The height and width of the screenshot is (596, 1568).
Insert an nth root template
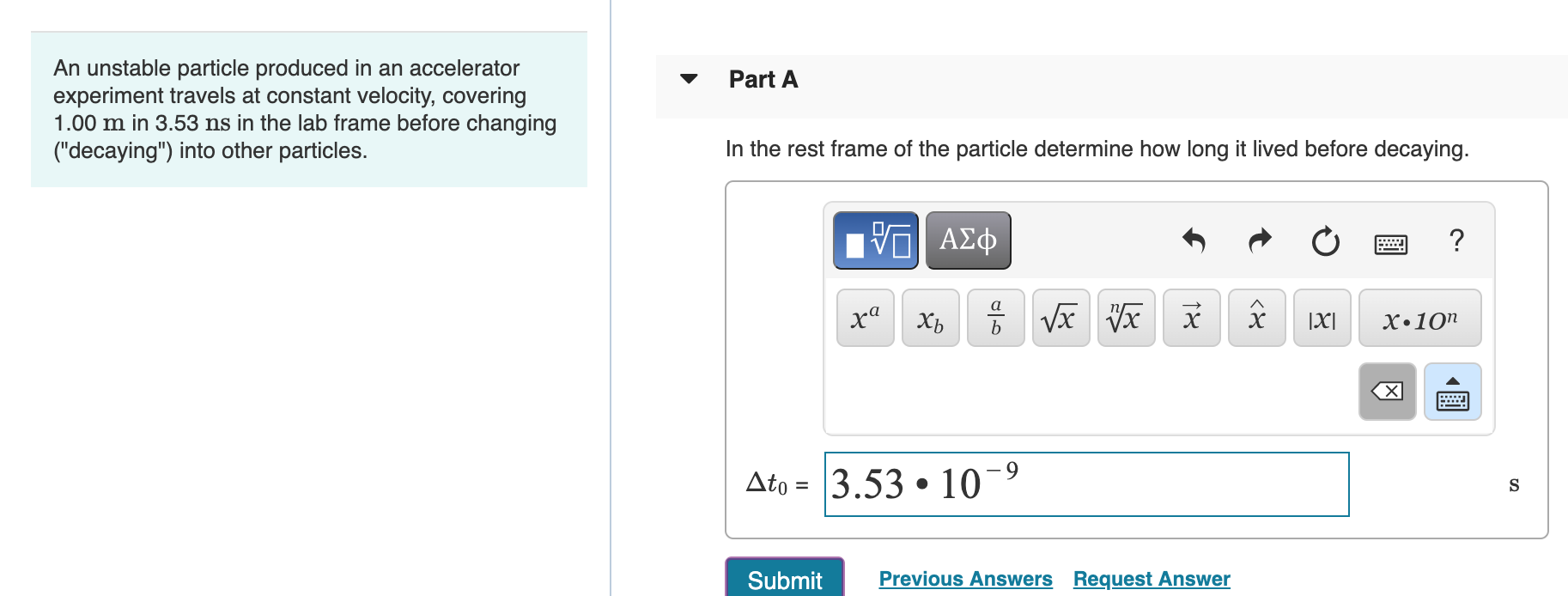click(x=1125, y=318)
